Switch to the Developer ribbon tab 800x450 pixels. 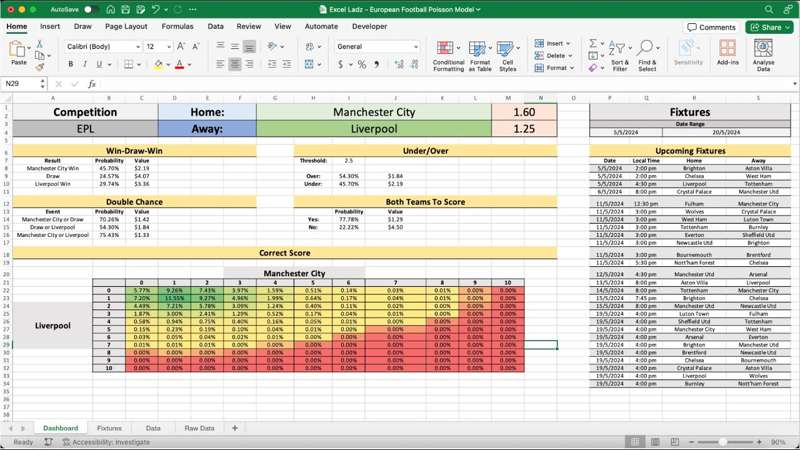369,27
